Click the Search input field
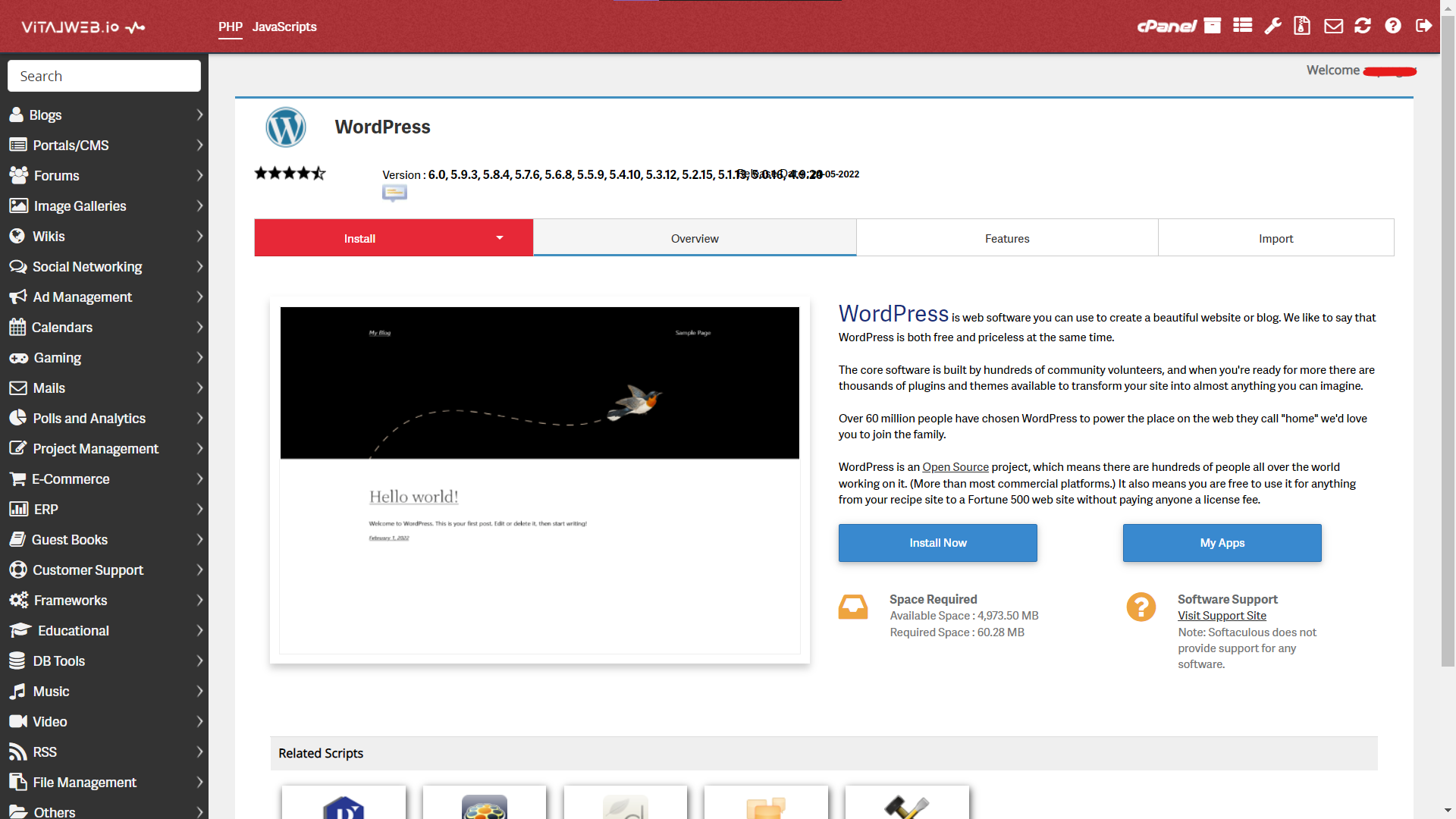The image size is (1456, 819). click(x=104, y=76)
